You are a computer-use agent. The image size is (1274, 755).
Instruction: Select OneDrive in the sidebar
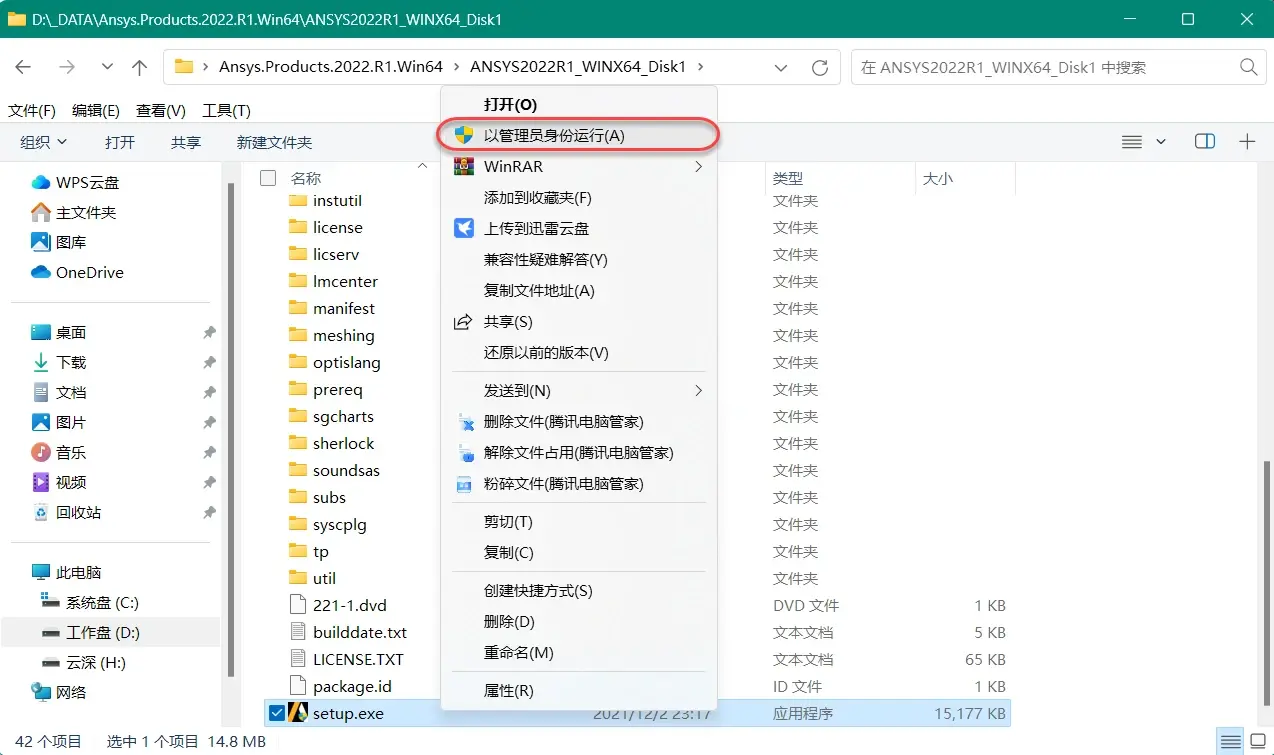[78, 272]
